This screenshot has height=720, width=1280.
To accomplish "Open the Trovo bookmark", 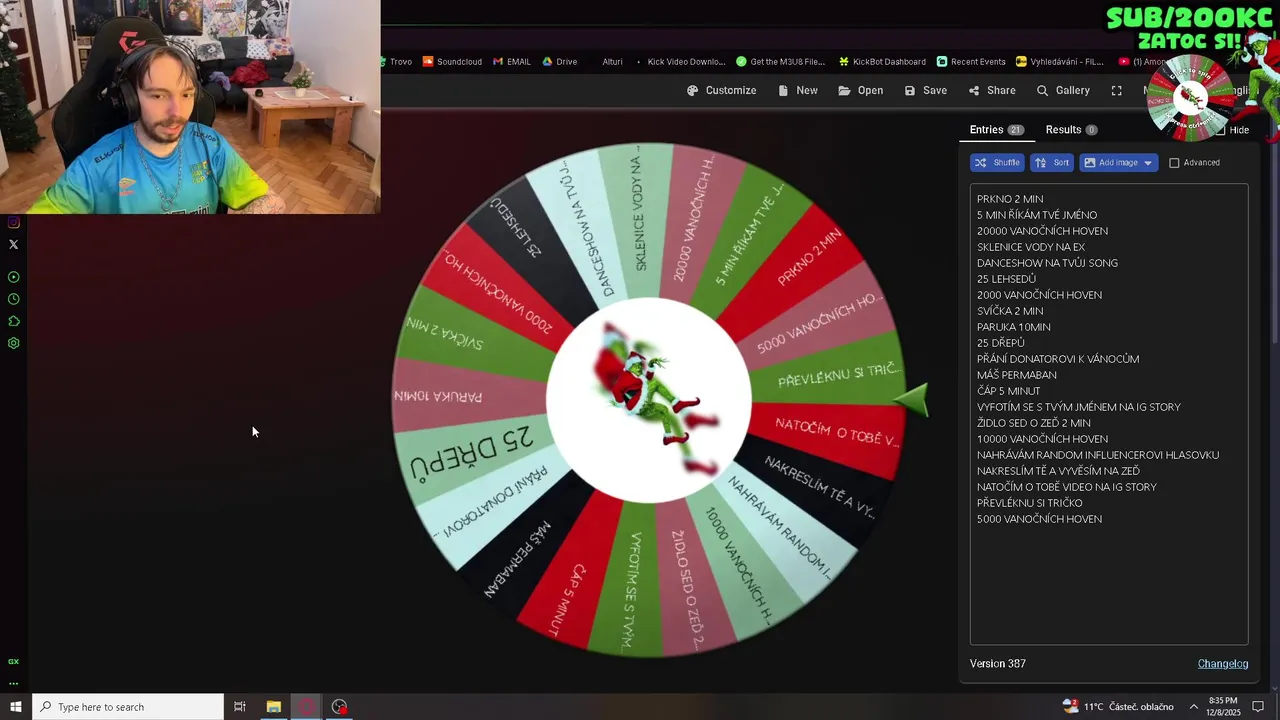I will pyautogui.click(x=396, y=62).
